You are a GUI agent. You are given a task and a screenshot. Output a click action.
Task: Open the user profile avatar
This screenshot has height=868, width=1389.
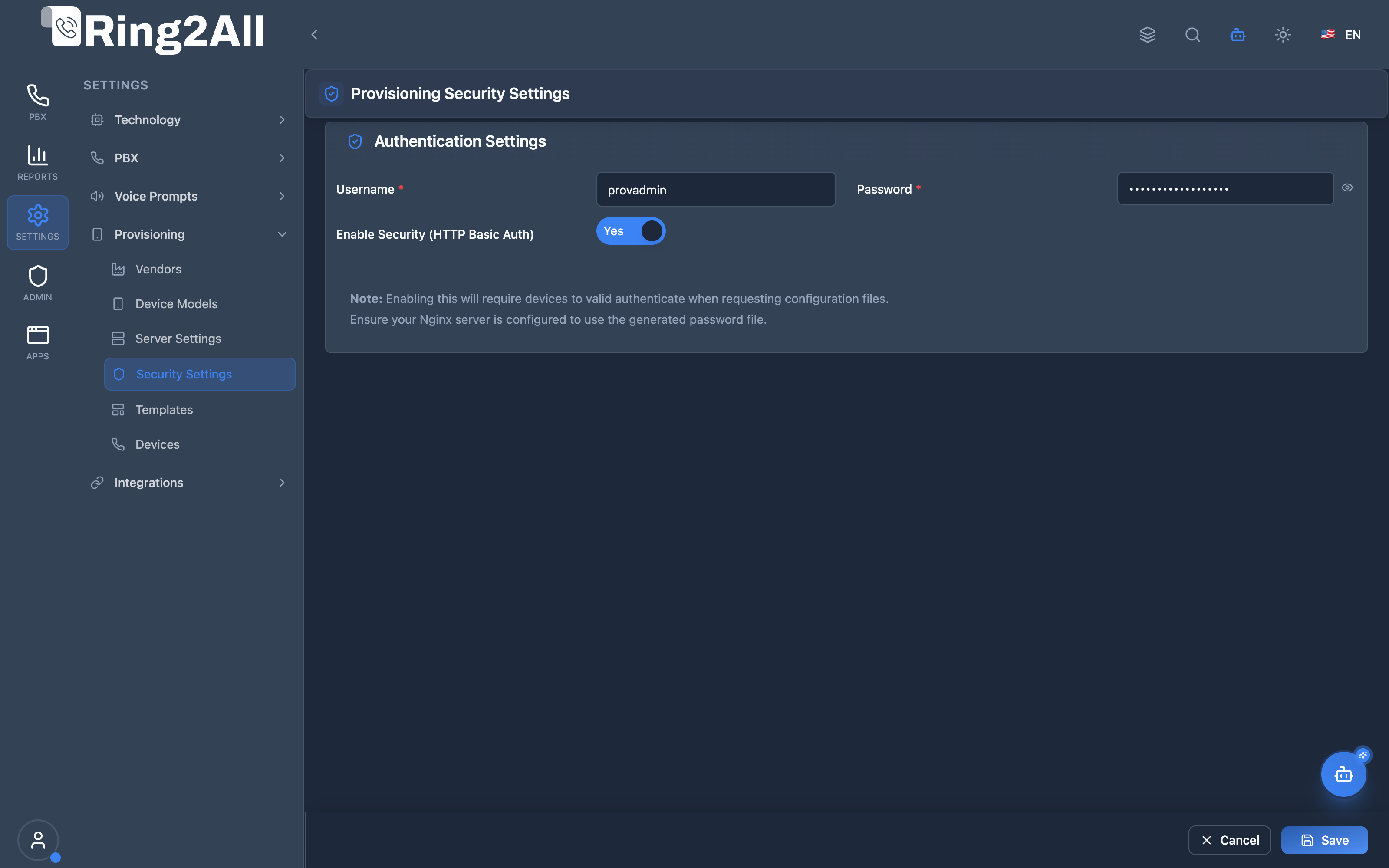(38, 840)
